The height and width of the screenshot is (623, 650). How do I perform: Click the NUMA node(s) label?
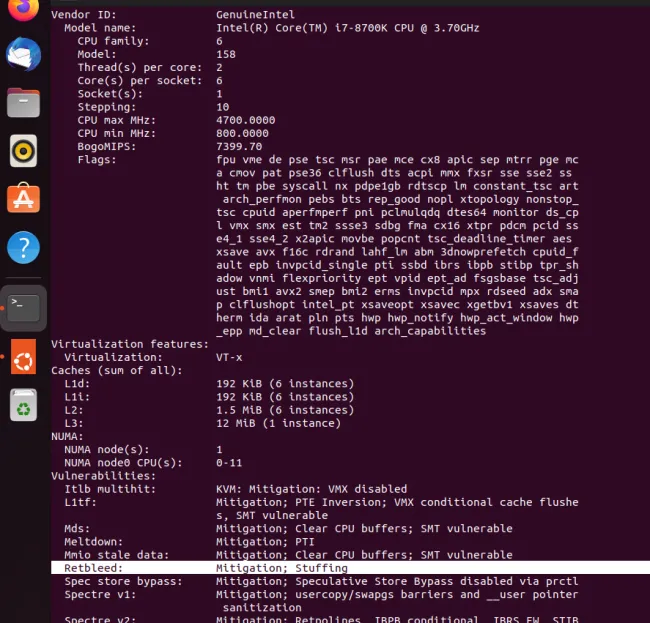107,450
